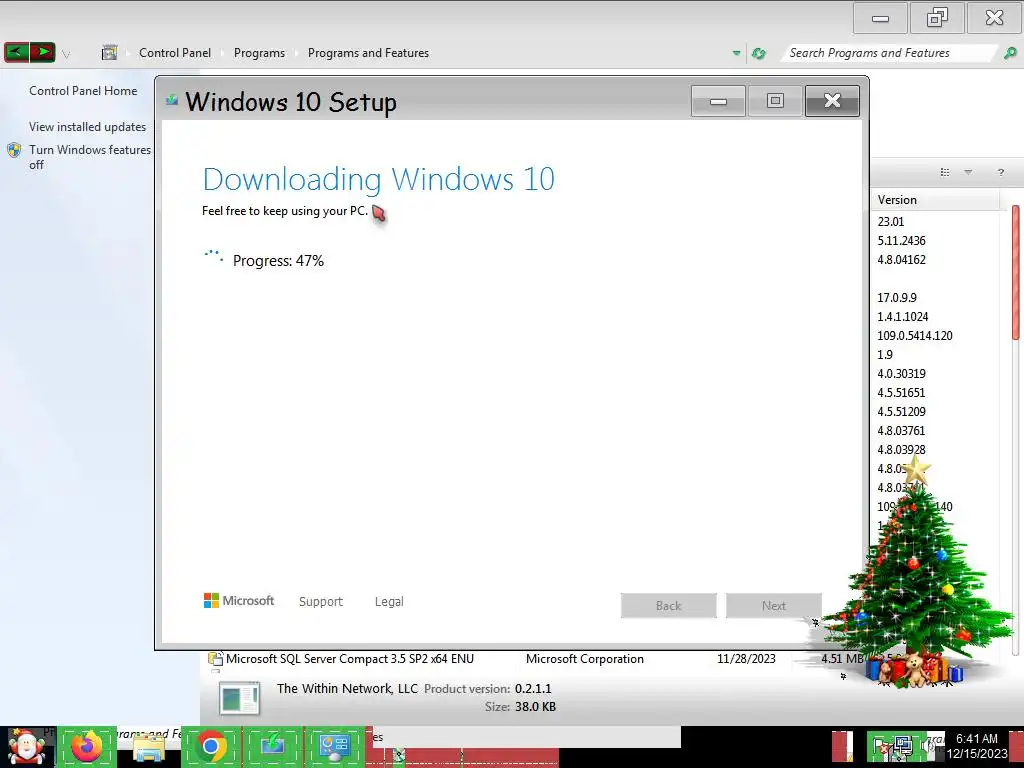Focus the Search Programs and Features field

coord(890,53)
